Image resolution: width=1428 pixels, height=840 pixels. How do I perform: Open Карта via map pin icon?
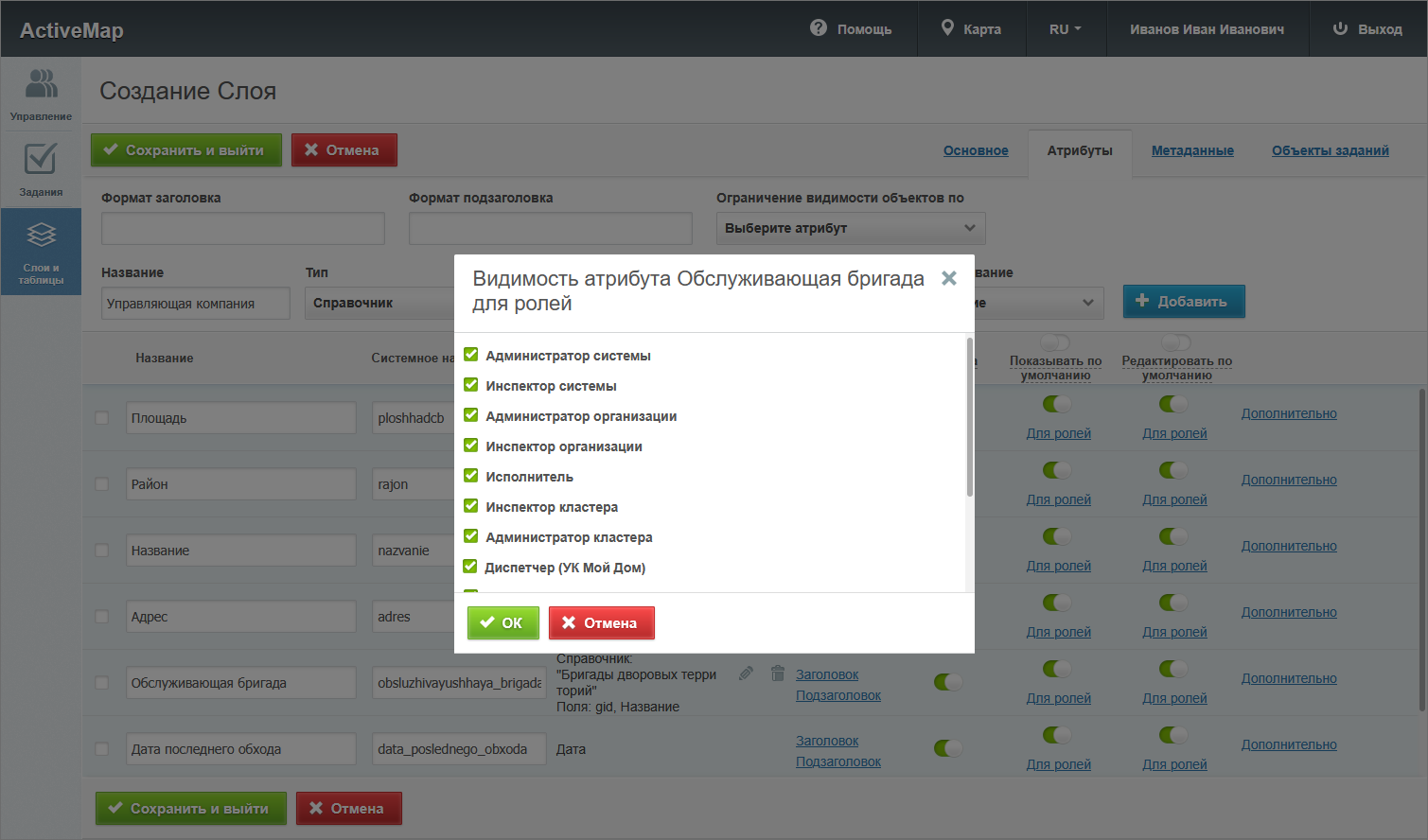(947, 28)
